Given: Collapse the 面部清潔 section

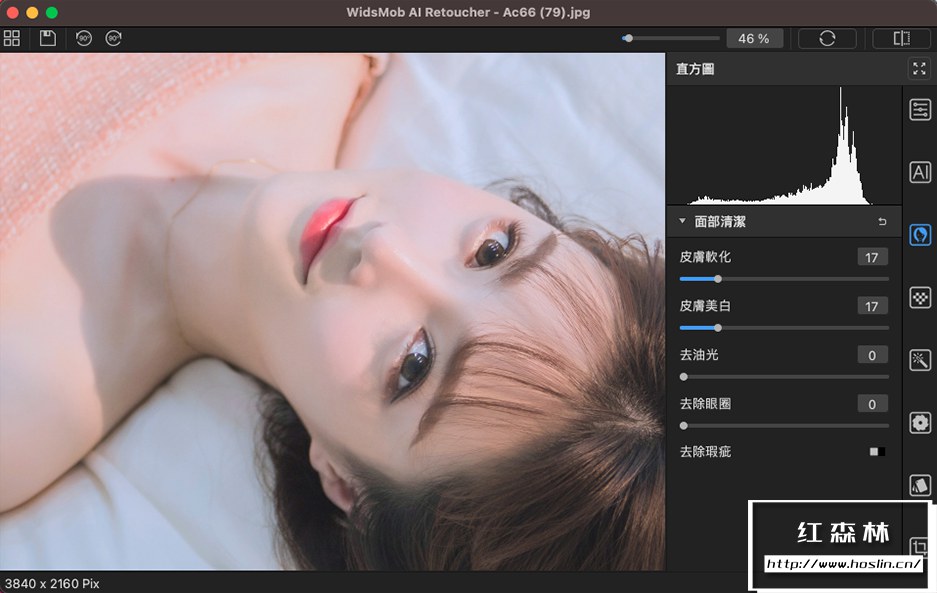Looking at the screenshot, I should 682,221.
